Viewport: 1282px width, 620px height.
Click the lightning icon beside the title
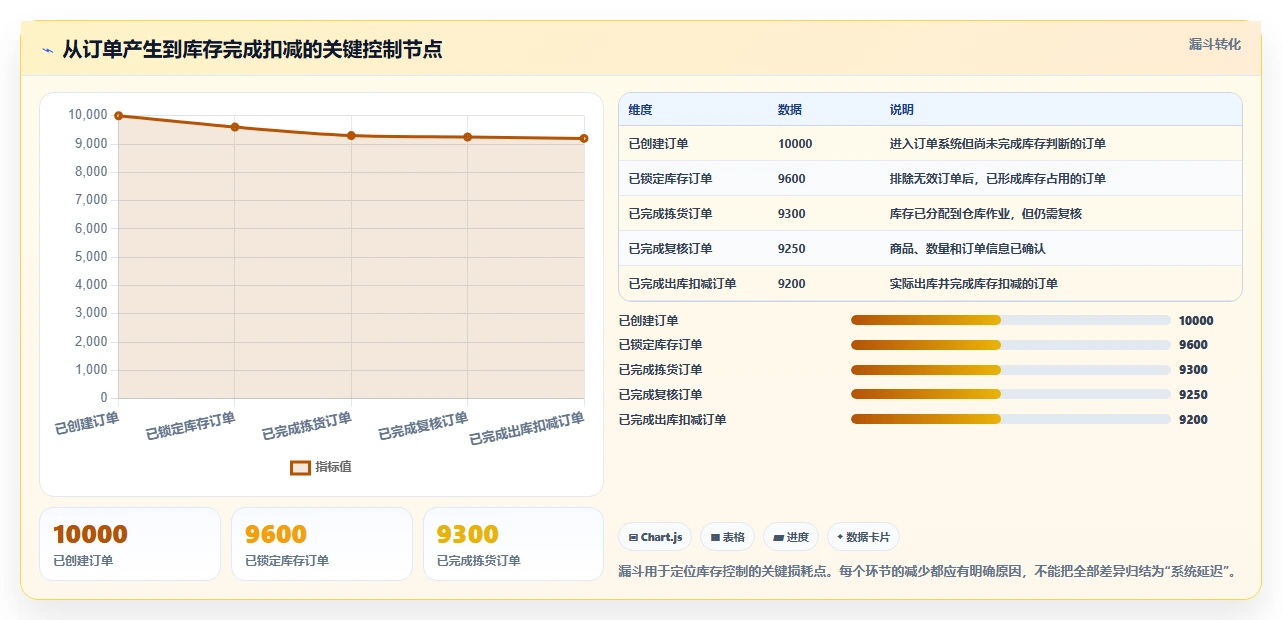pos(47,50)
